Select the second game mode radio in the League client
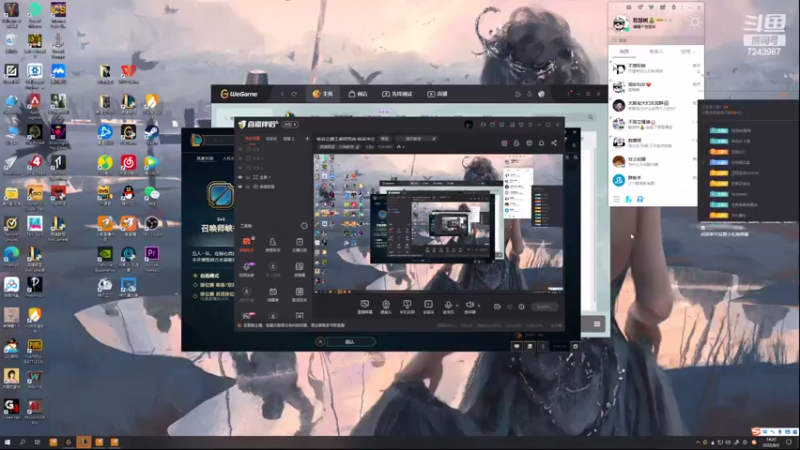This screenshot has height=450, width=800. tap(195, 285)
